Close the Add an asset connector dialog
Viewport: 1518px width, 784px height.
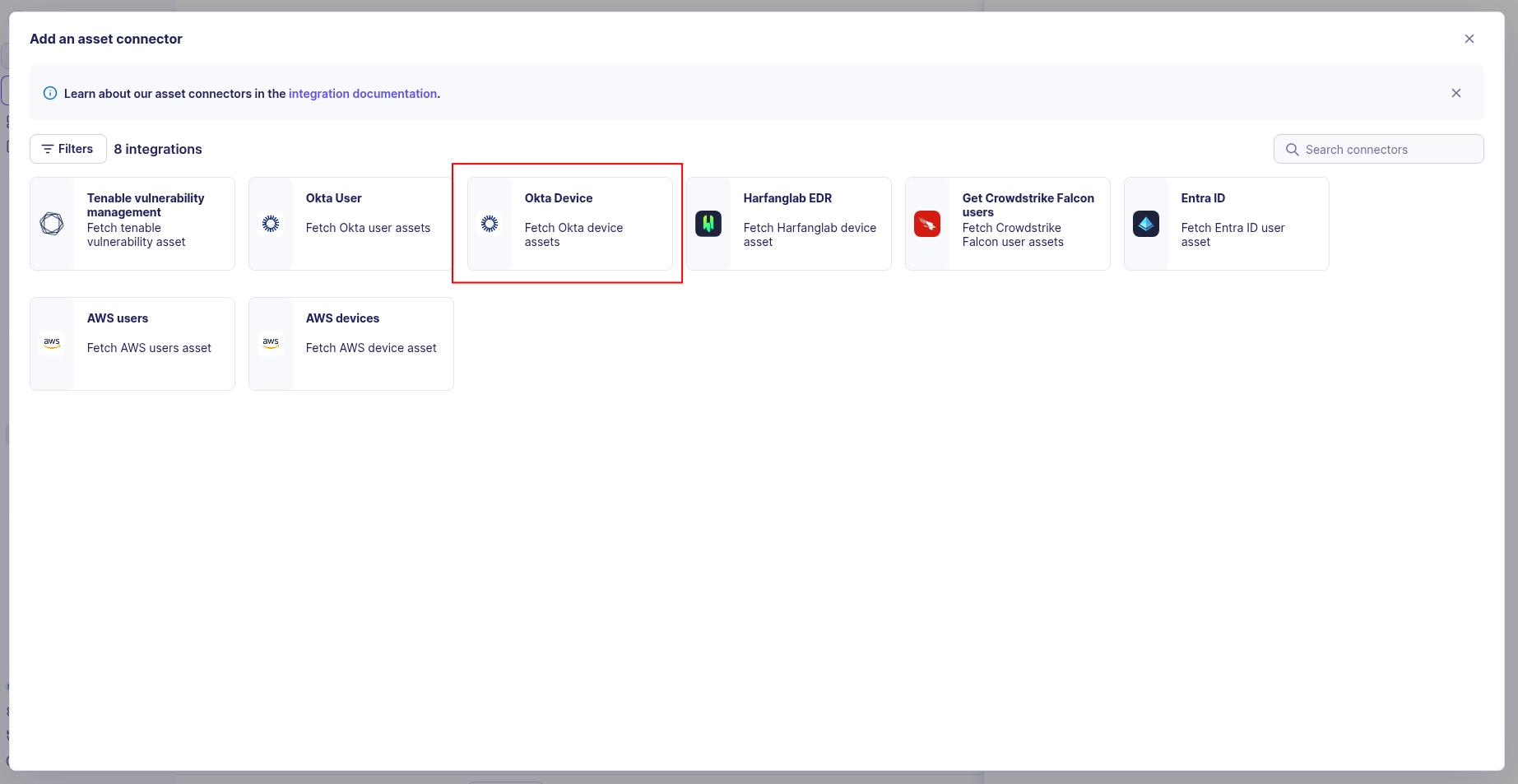pos(1469,39)
